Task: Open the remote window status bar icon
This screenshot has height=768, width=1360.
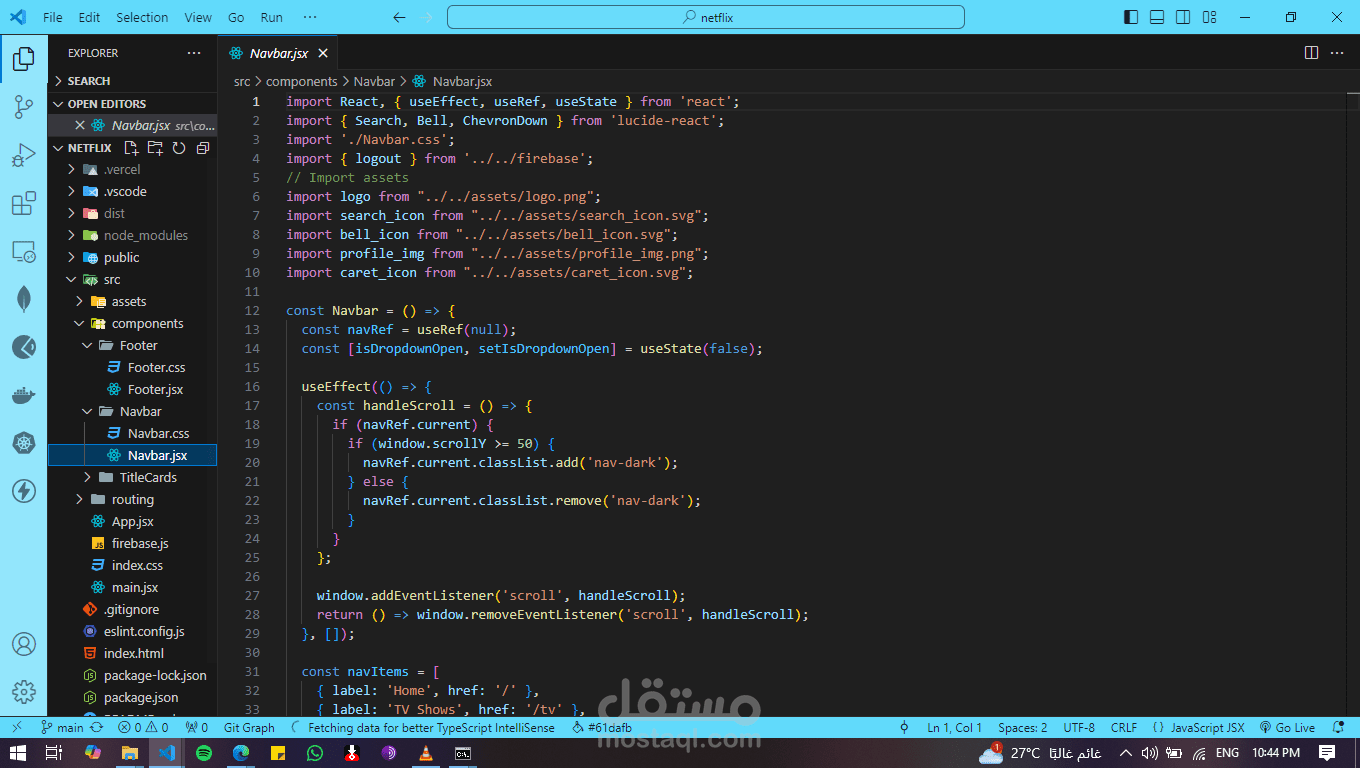Action: click(17, 728)
